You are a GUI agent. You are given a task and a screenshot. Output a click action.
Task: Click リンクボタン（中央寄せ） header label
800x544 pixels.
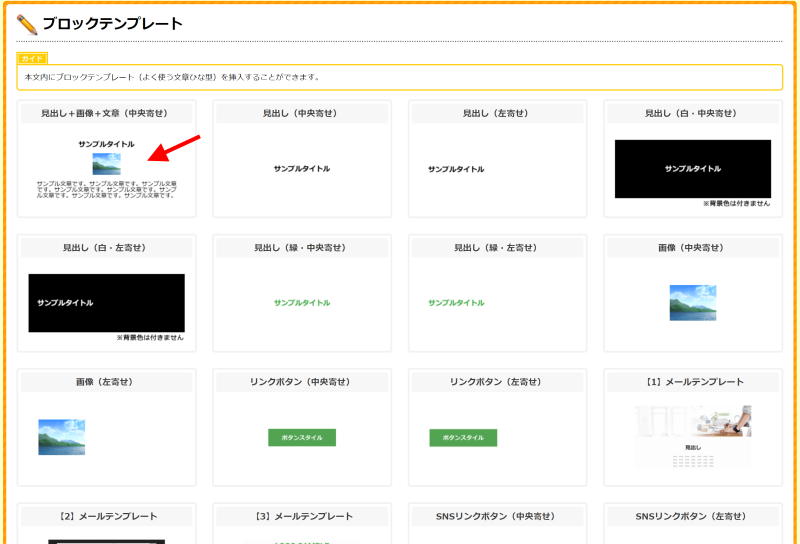pos(302,382)
